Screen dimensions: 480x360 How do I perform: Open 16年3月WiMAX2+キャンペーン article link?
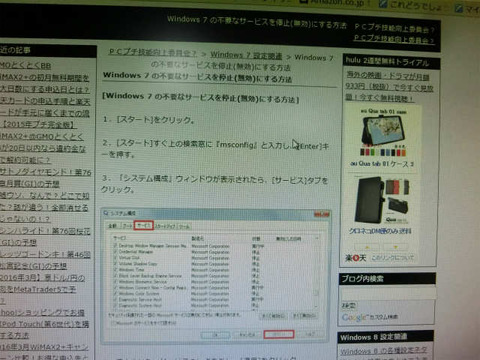coord(44,352)
